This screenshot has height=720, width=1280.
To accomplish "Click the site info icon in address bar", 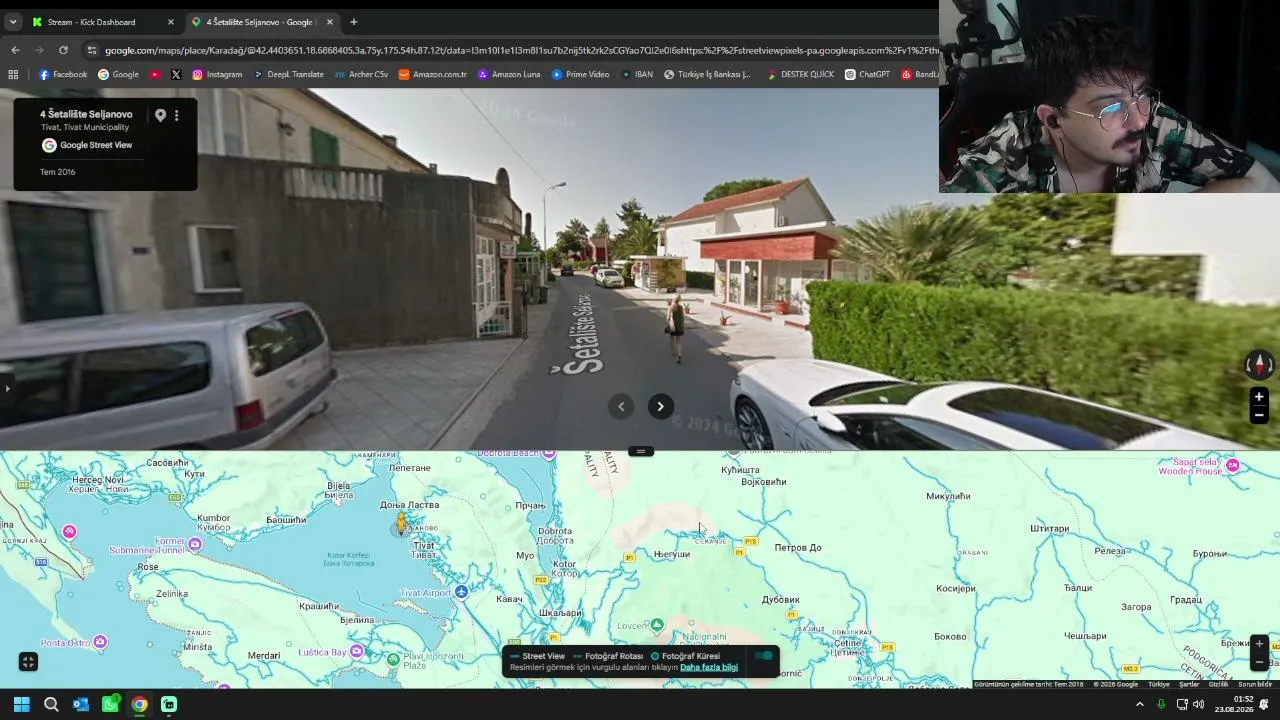I will pos(92,50).
